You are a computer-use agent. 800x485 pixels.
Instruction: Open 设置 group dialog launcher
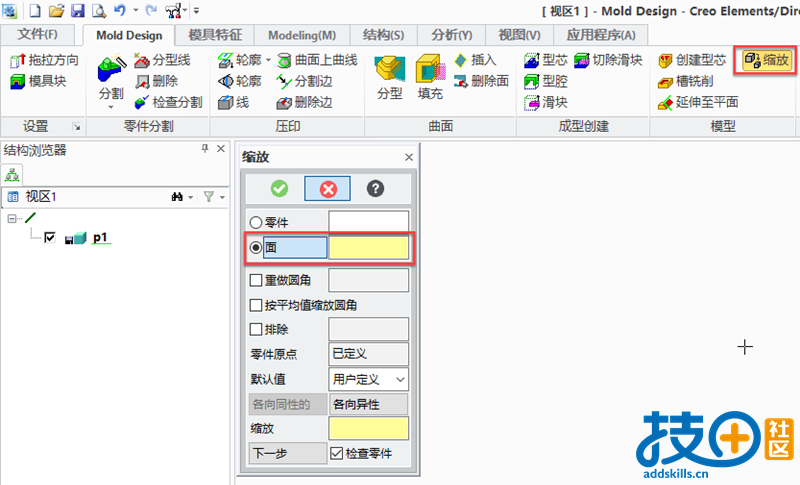(77, 127)
